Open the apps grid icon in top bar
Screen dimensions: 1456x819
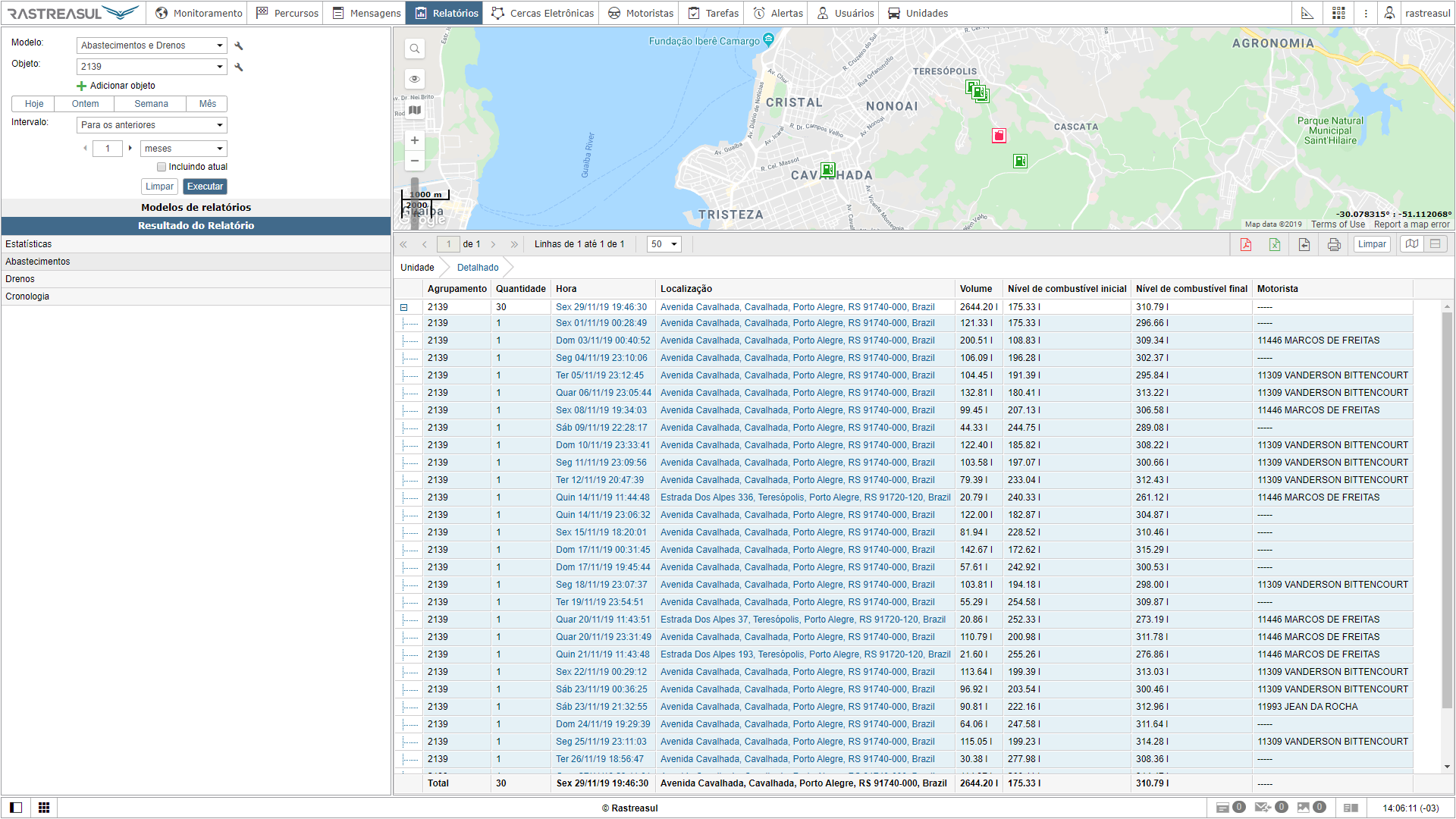[1338, 13]
